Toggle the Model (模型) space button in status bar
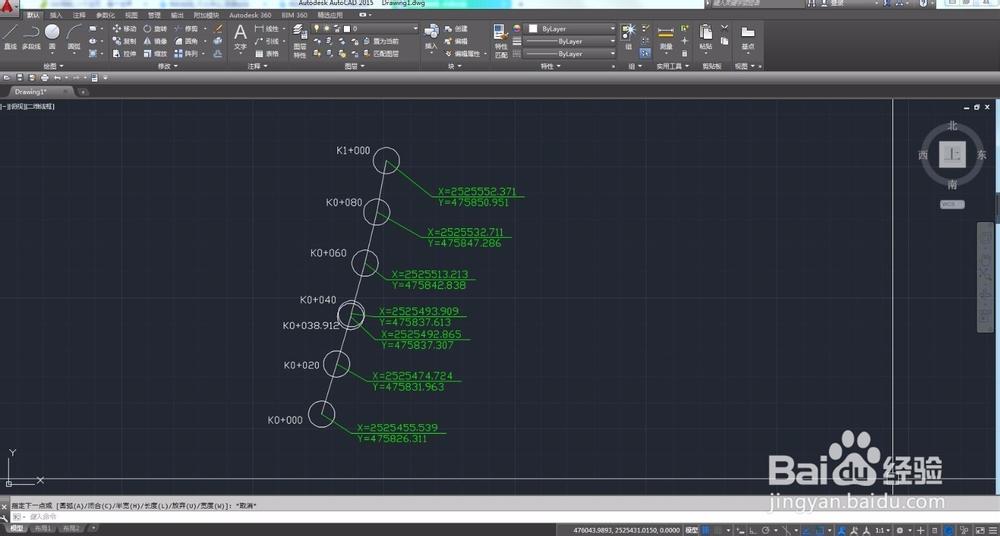The image size is (1000, 536). [691, 530]
